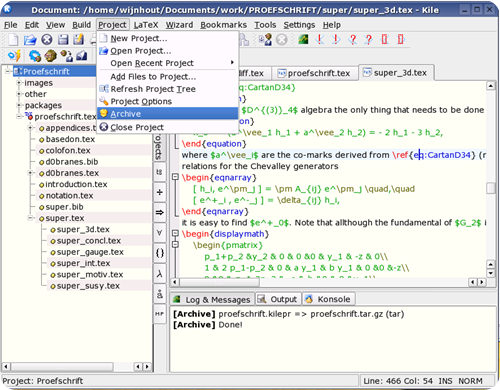Click the blue gear compile icon
This screenshot has height=390, width=500.
[35, 56]
